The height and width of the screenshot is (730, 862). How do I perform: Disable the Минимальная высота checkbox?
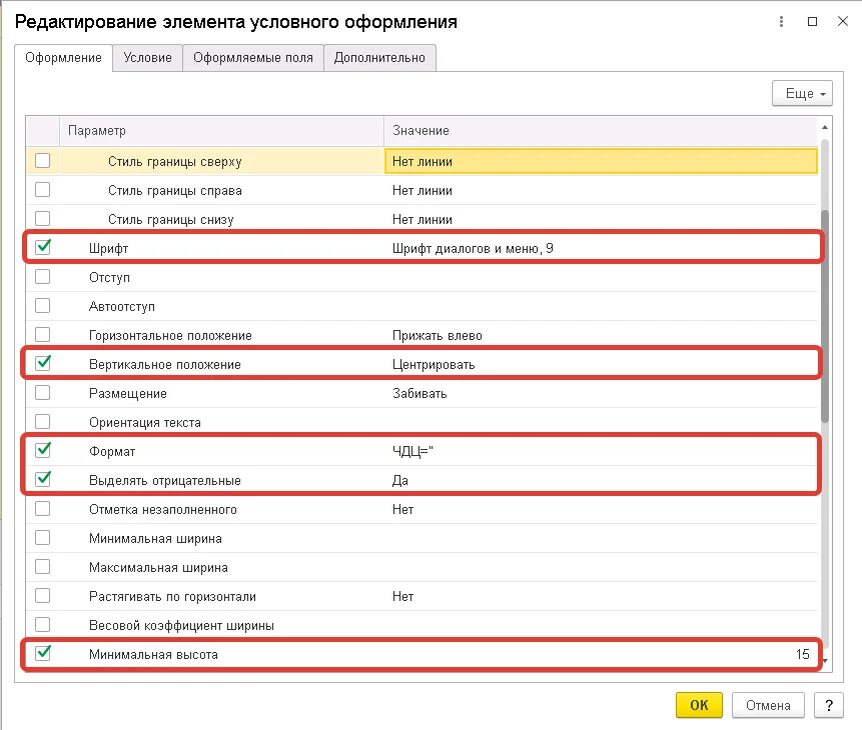point(42,654)
